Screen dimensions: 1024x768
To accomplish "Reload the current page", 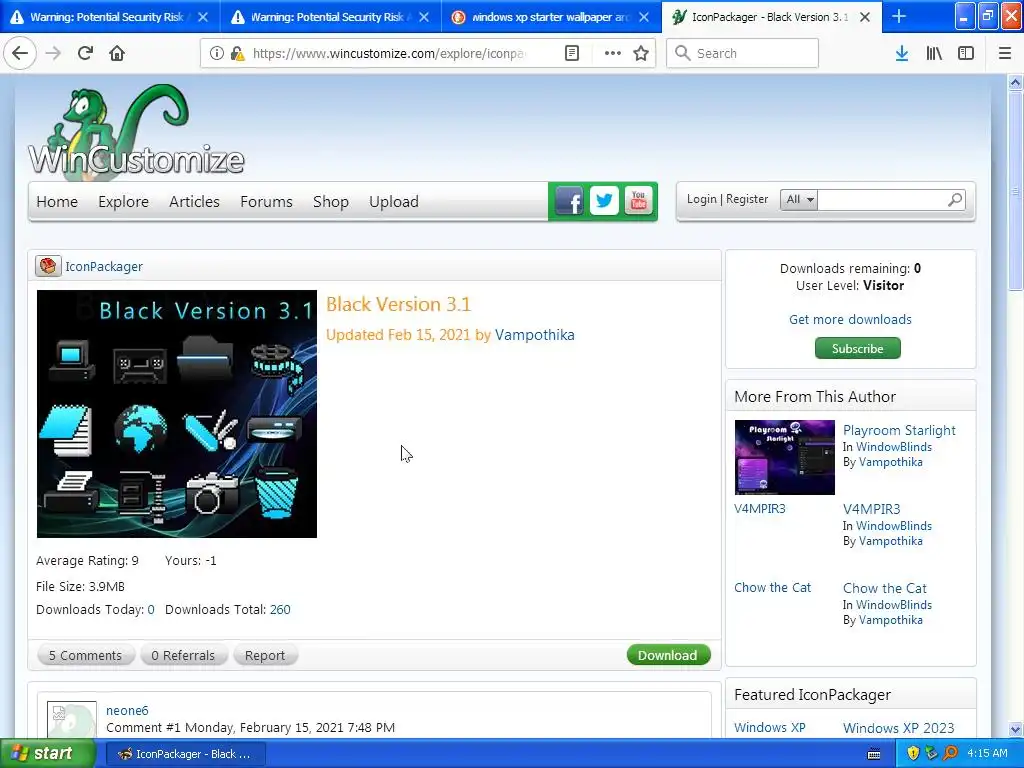I will [85, 53].
